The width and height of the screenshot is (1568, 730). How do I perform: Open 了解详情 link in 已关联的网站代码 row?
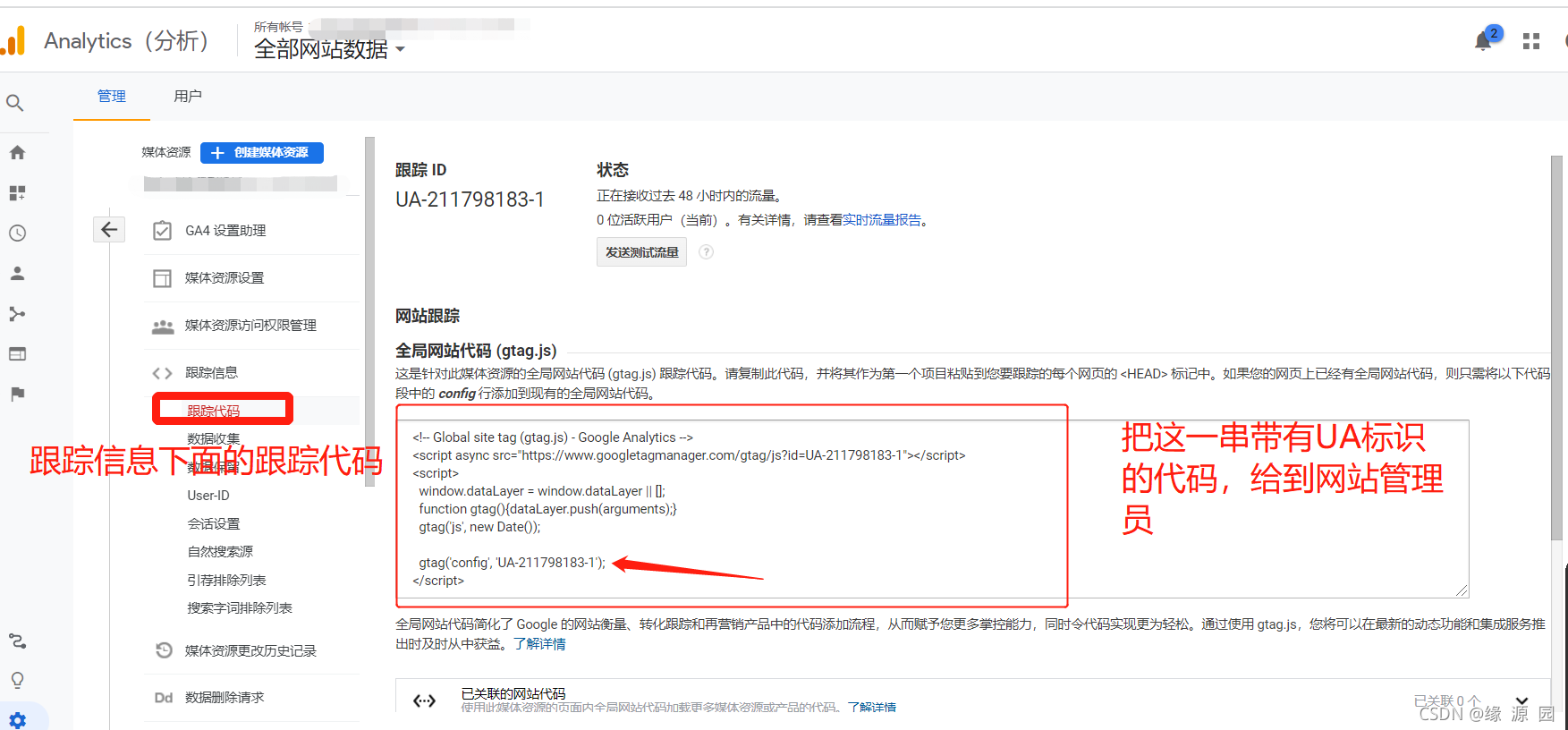coord(872,708)
